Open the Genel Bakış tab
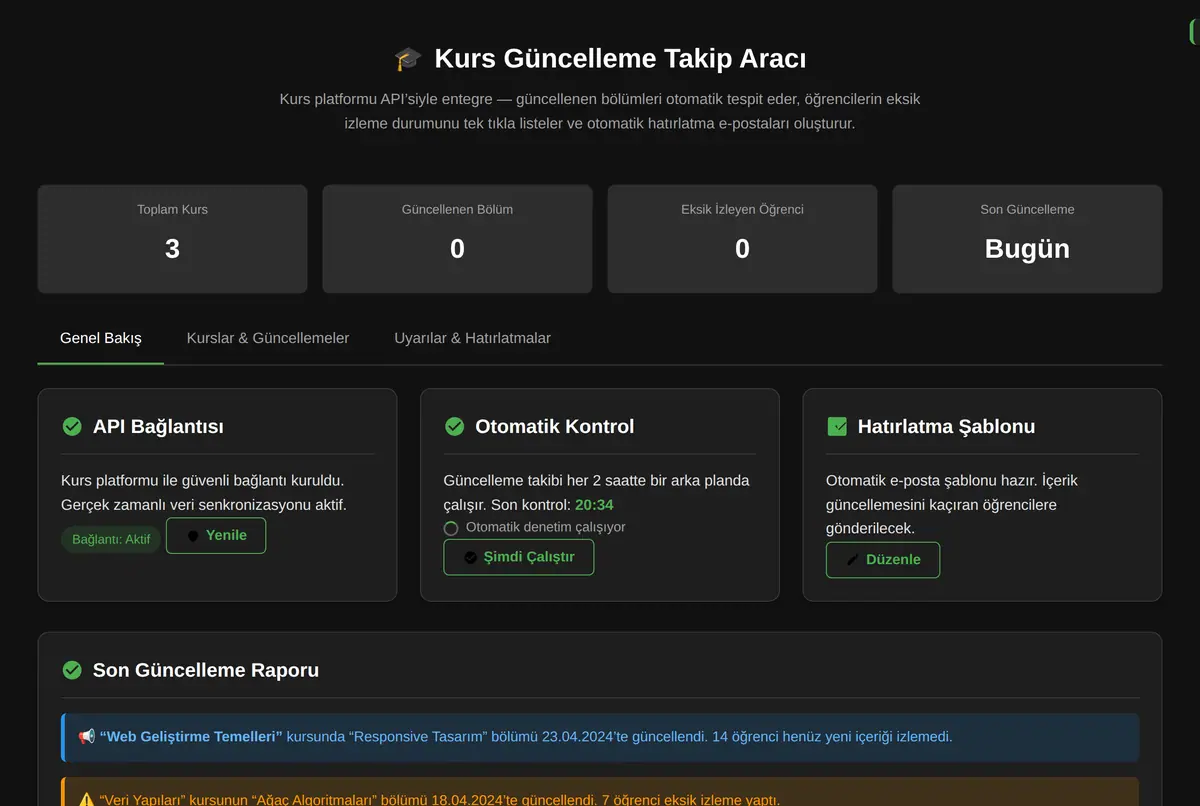The height and width of the screenshot is (806, 1200). click(x=101, y=338)
